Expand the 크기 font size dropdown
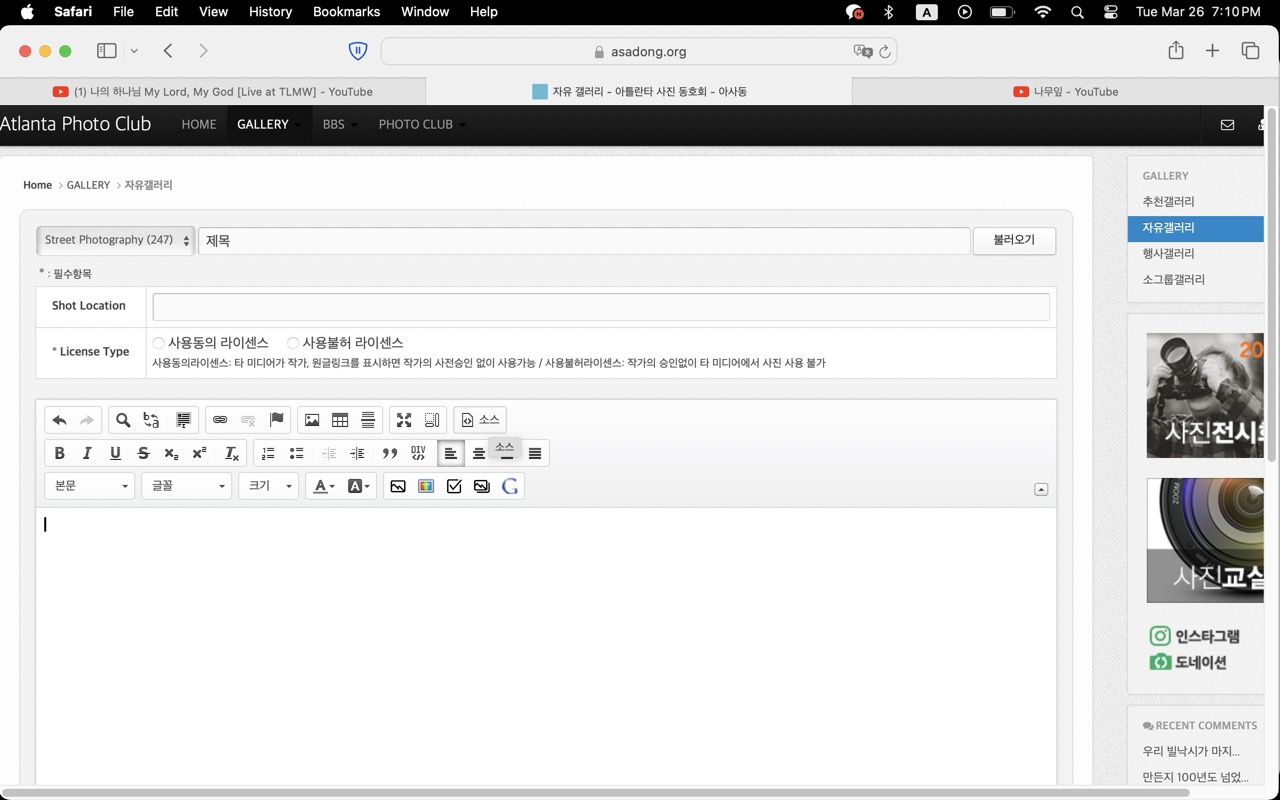This screenshot has width=1280, height=800. pyautogui.click(x=269, y=486)
